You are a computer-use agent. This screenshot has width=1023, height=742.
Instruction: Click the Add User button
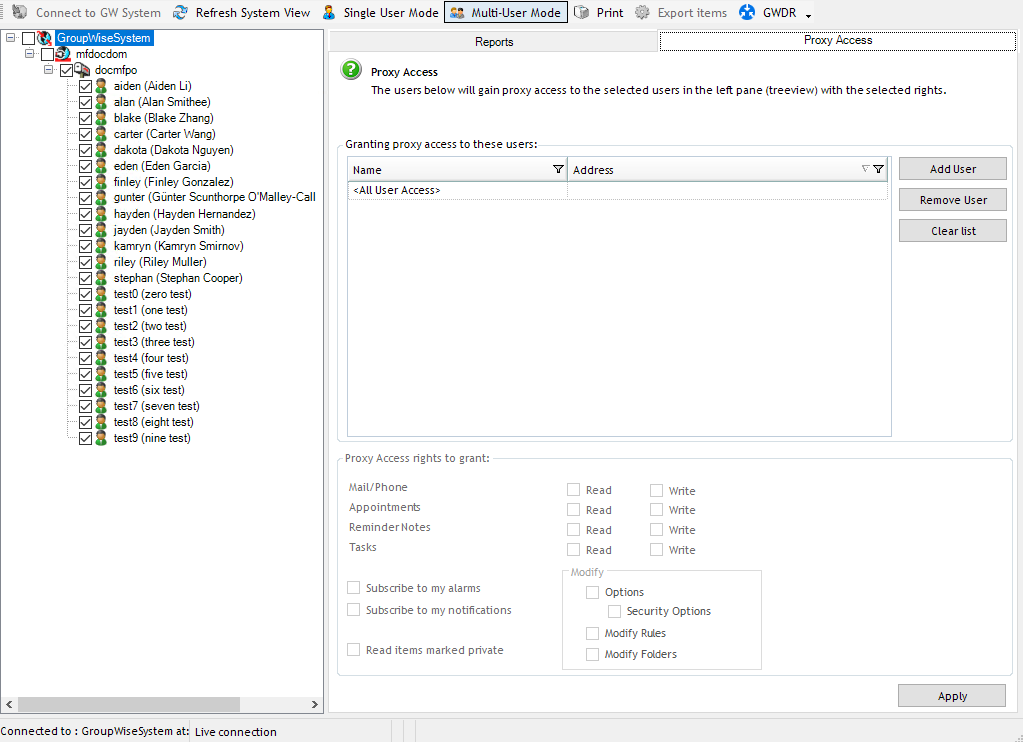point(951,168)
